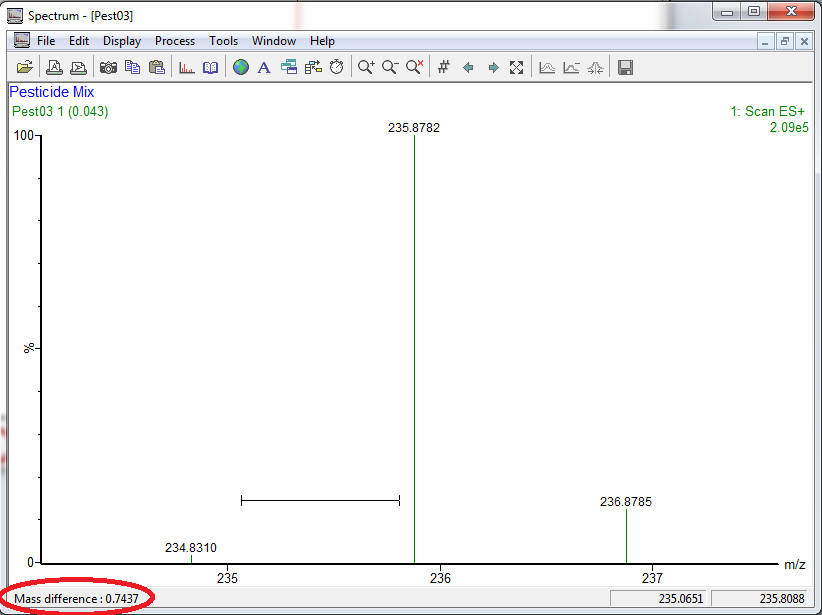Click the Mass difference status text
The height and width of the screenshot is (615, 822).
tap(77, 599)
